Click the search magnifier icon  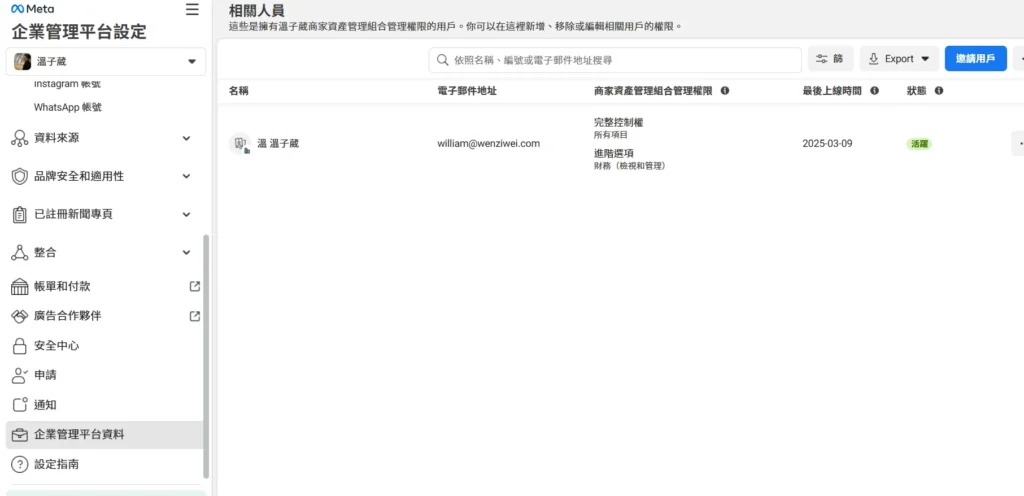[442, 60]
